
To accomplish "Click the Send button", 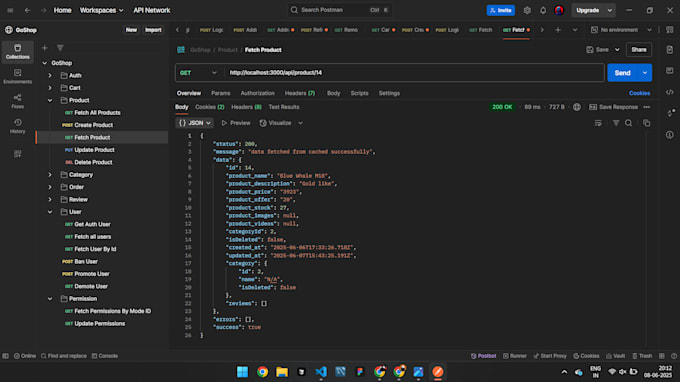I will [623, 73].
